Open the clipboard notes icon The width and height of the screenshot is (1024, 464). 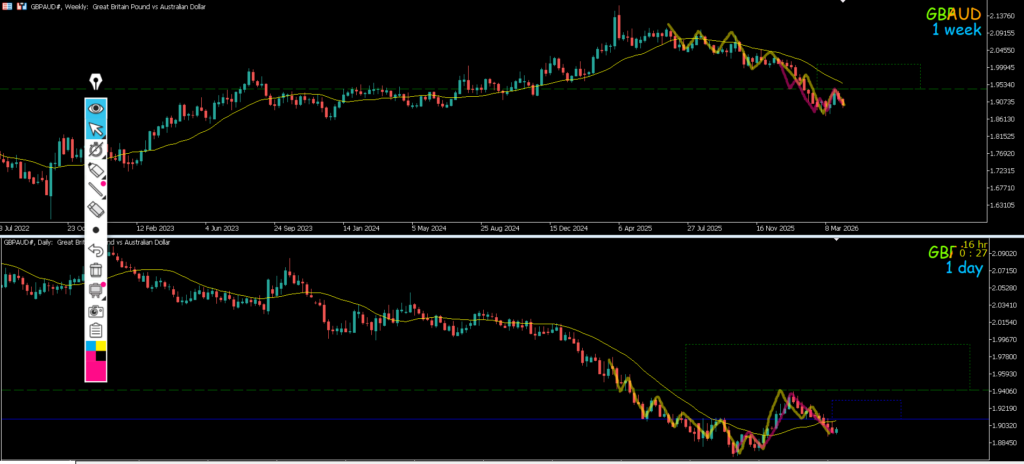pyautogui.click(x=96, y=330)
